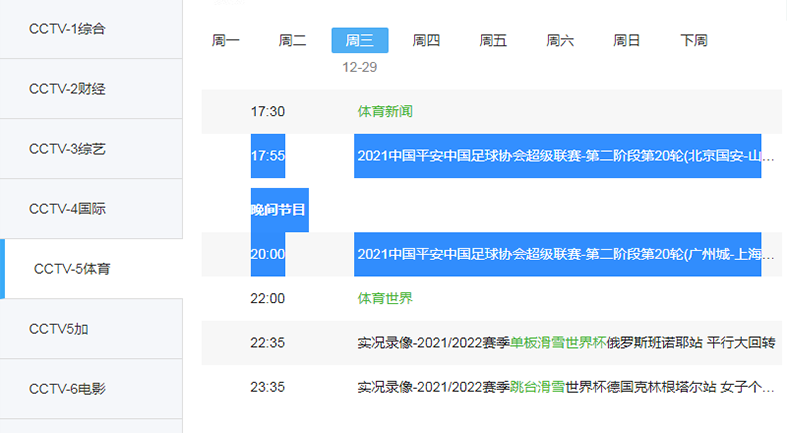This screenshot has height=433, width=787.
Task: Open the 单板滑雪世界杯 link
Action: [558, 343]
